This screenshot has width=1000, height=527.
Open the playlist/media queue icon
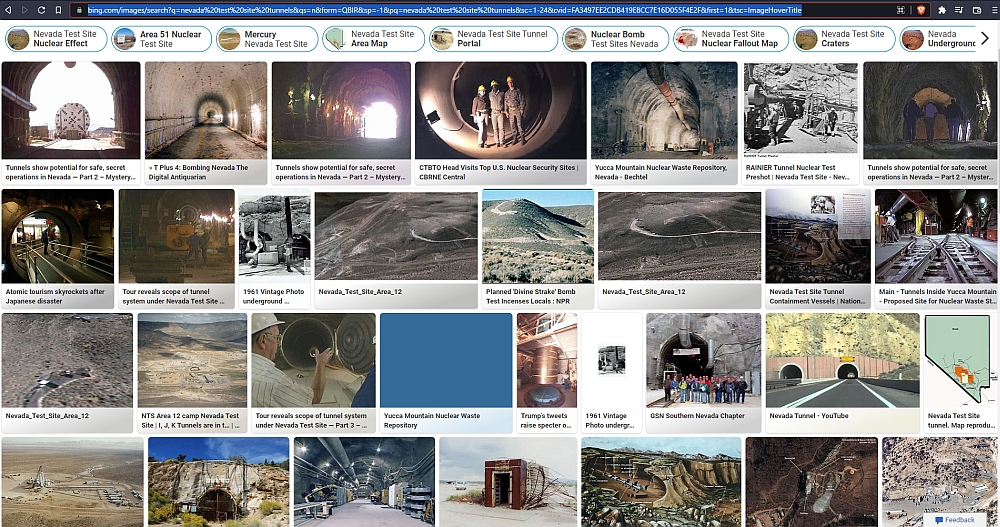pyautogui.click(x=959, y=10)
